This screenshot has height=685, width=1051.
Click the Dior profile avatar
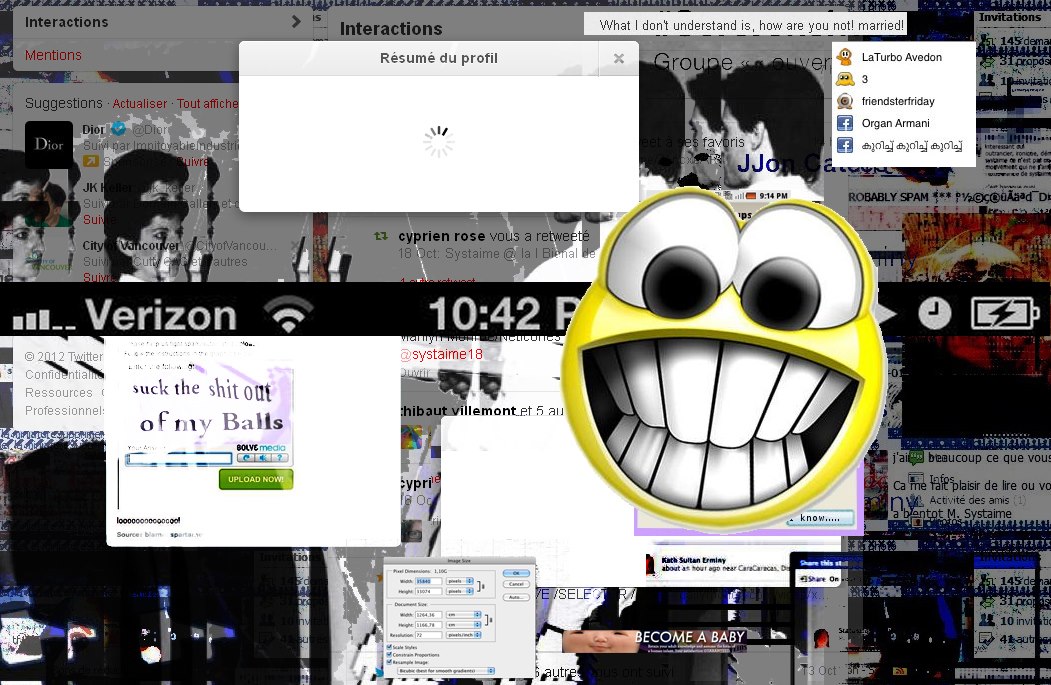click(x=48, y=144)
